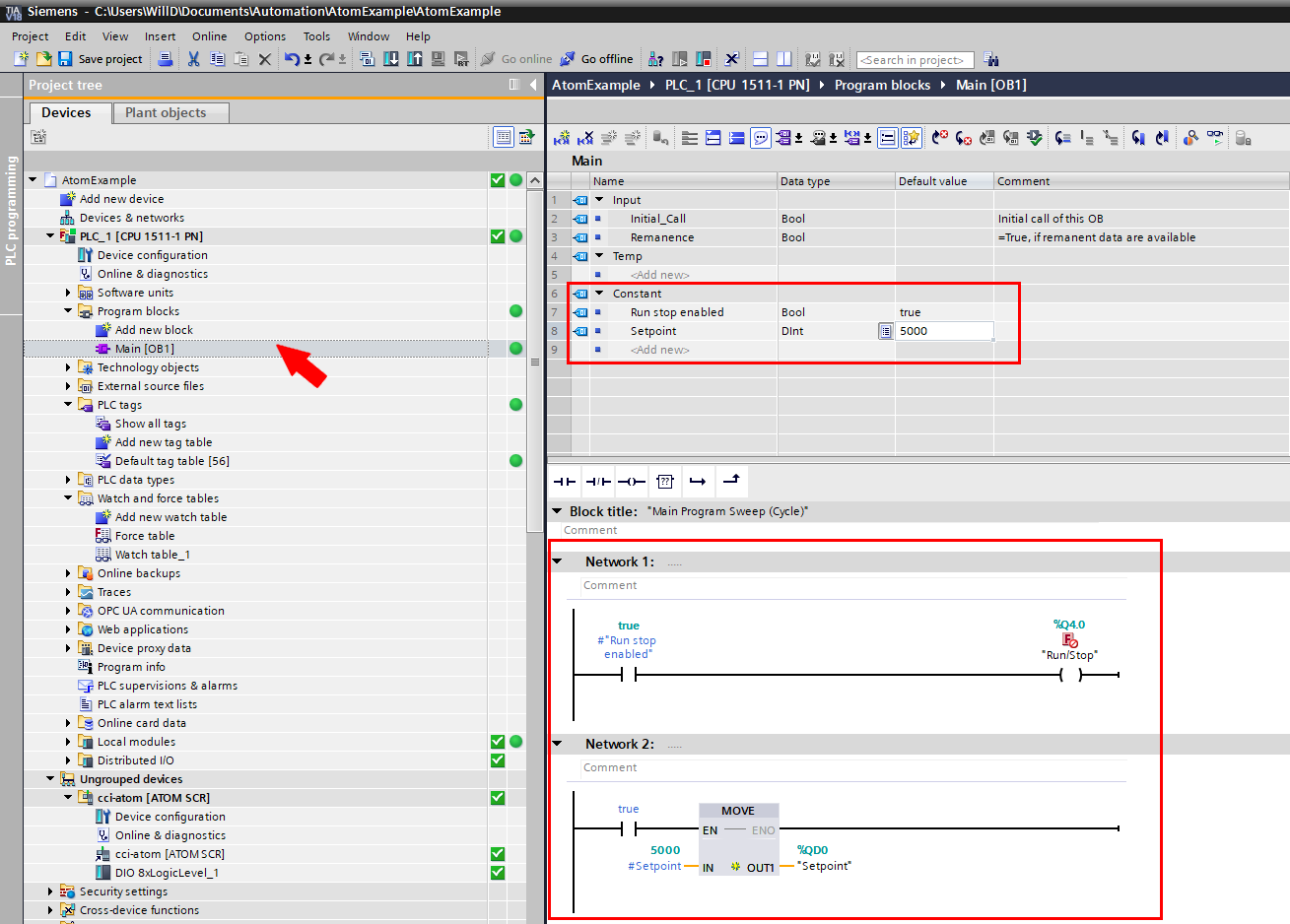This screenshot has height=924, width=1290.
Task: Insert a normally open contact
Action: click(565, 482)
